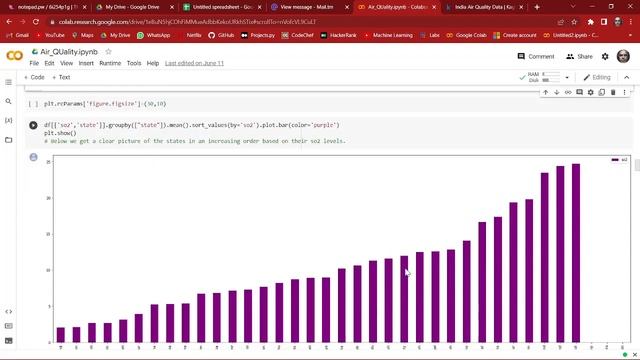Image resolution: width=640 pixels, height=360 pixels.
Task: Switch to Untitled spreadsheet tab
Action: click(x=222, y=7)
